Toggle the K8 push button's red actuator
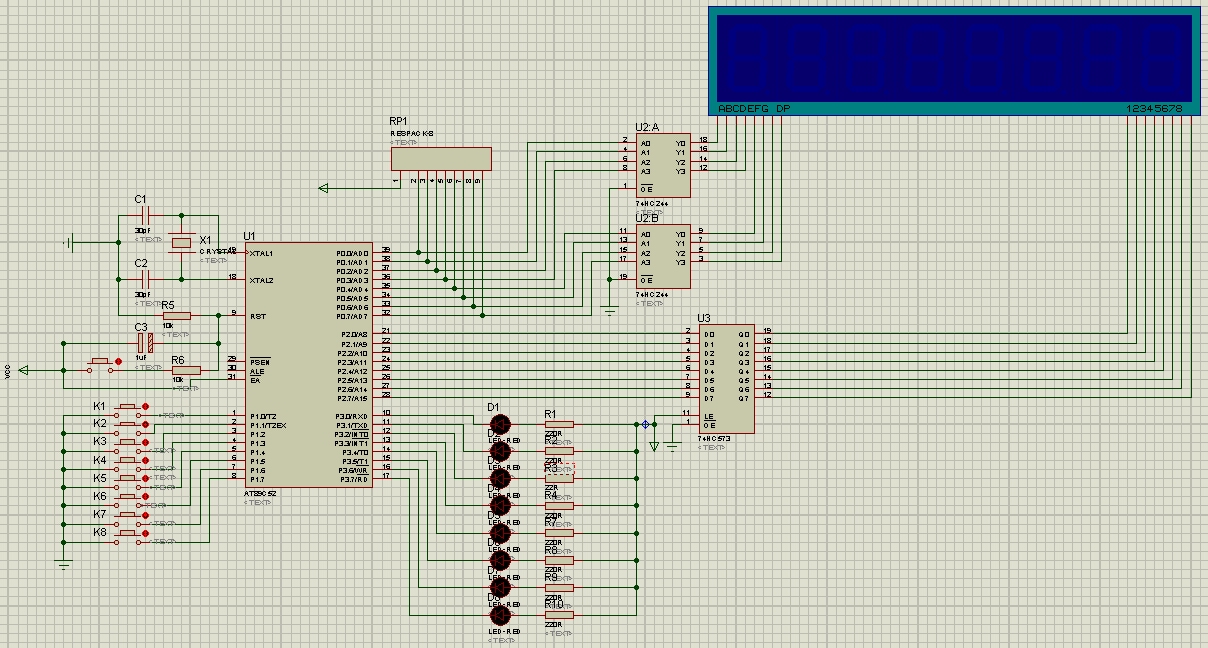This screenshot has width=1208, height=648. point(147,534)
